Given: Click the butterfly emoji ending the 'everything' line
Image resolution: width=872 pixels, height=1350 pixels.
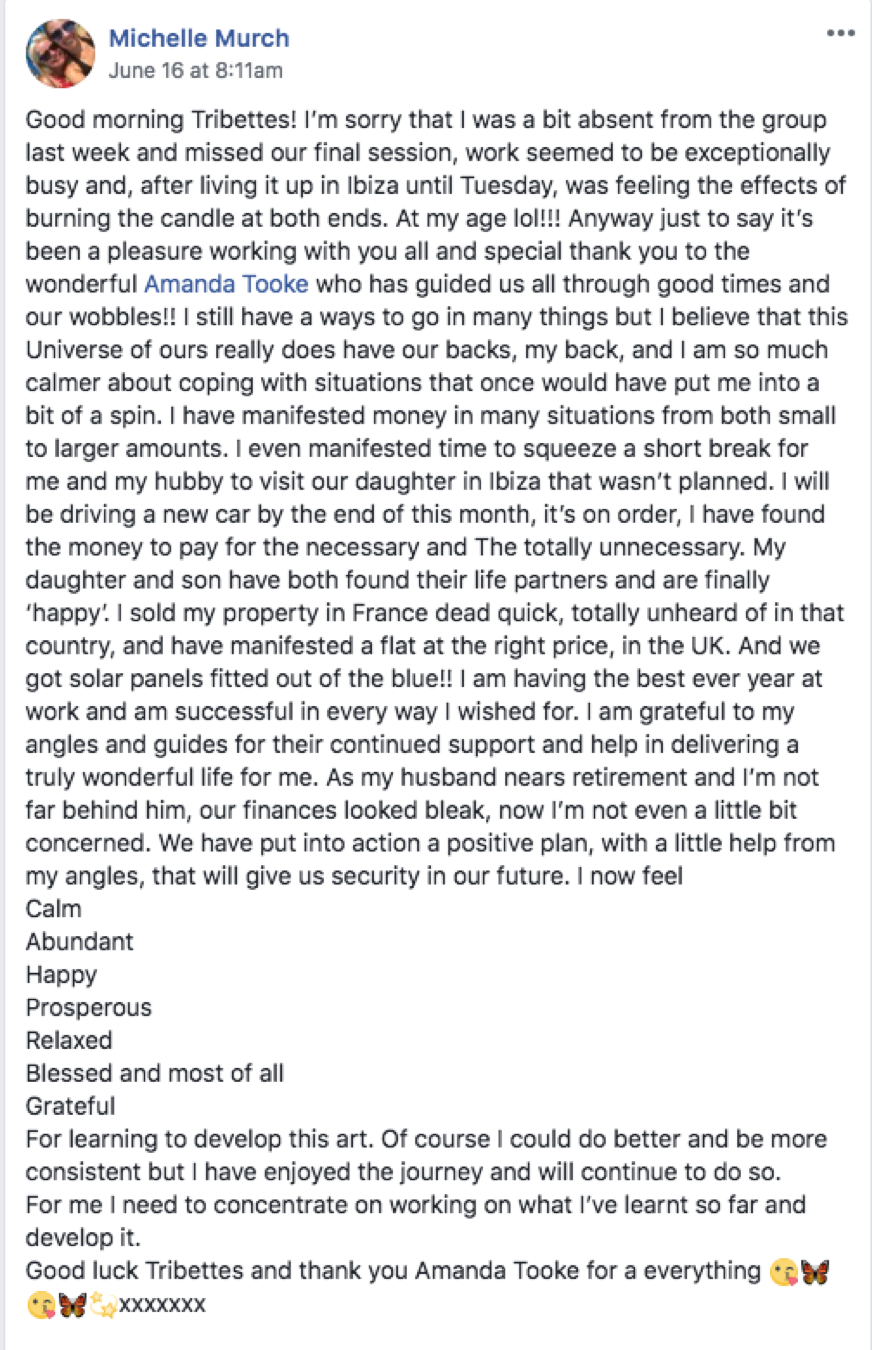Looking at the screenshot, I should tap(815, 1272).
